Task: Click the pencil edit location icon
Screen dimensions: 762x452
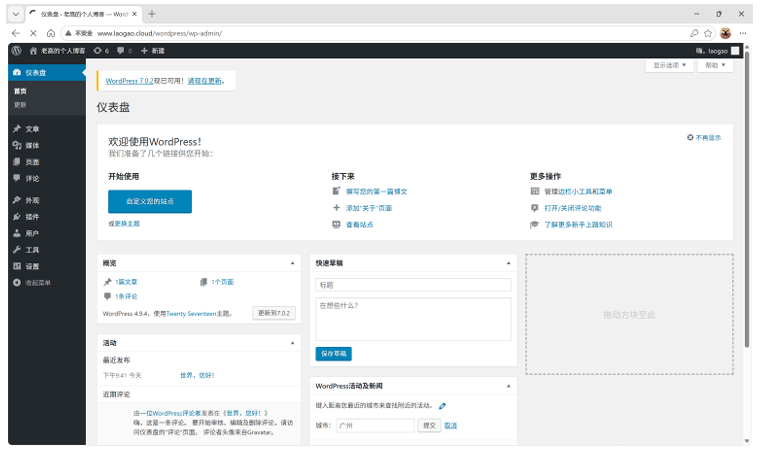Action: [x=442, y=406]
